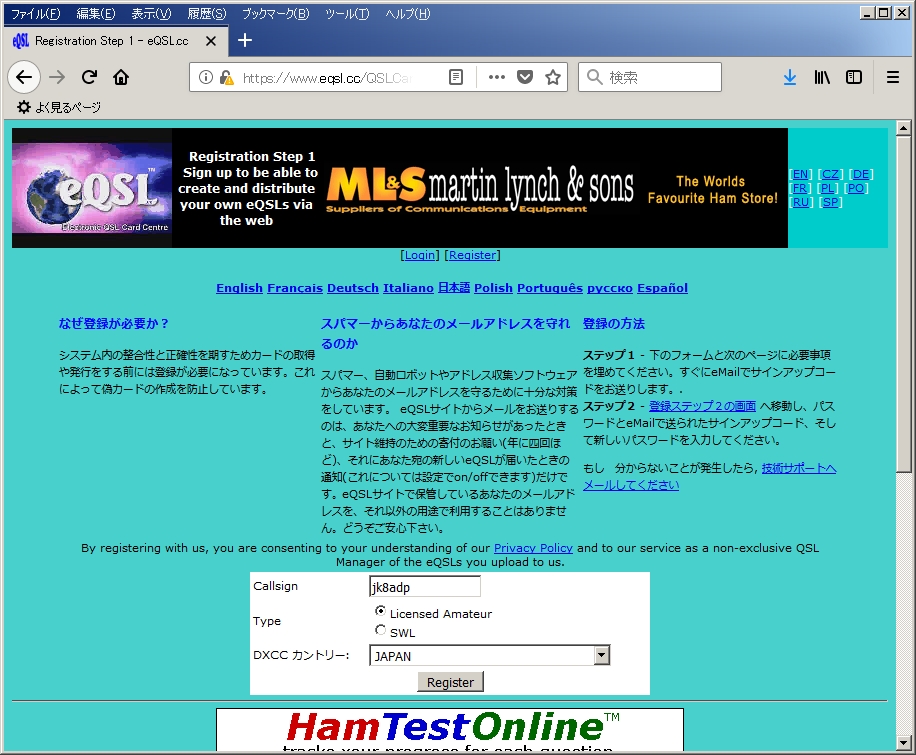
Task: Open the Firefox hamburger menu
Action: click(x=893, y=77)
